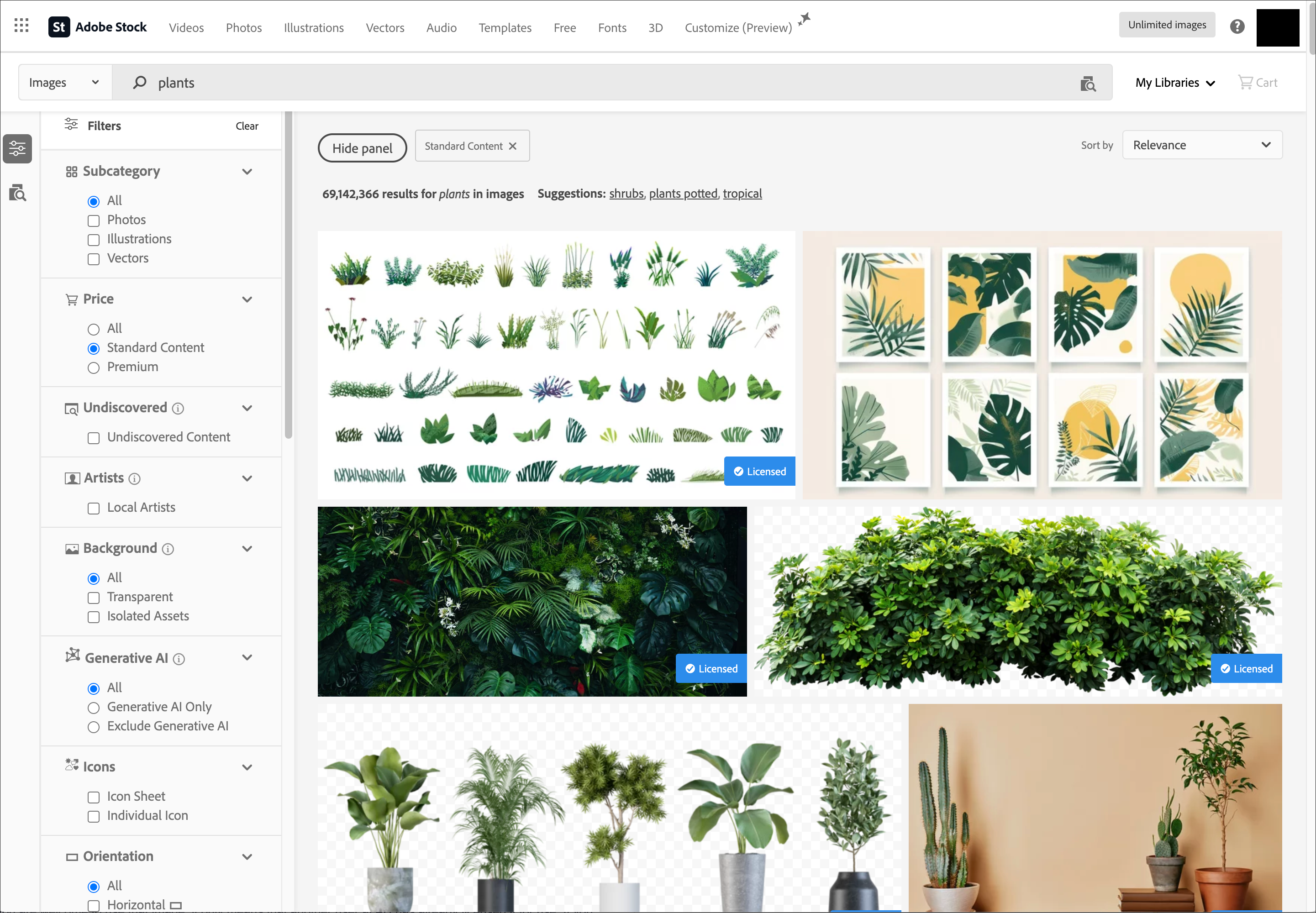Open the Help menu
The width and height of the screenshot is (1316, 913).
click(1237, 26)
